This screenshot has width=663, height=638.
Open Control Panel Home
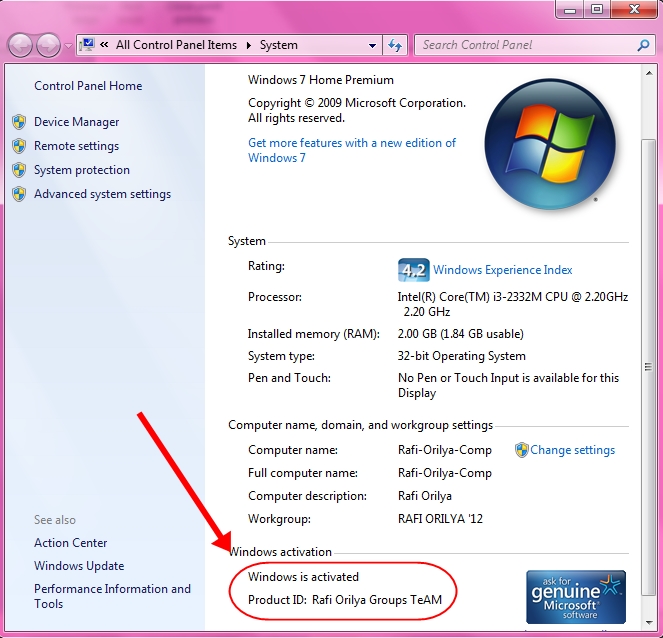88,86
